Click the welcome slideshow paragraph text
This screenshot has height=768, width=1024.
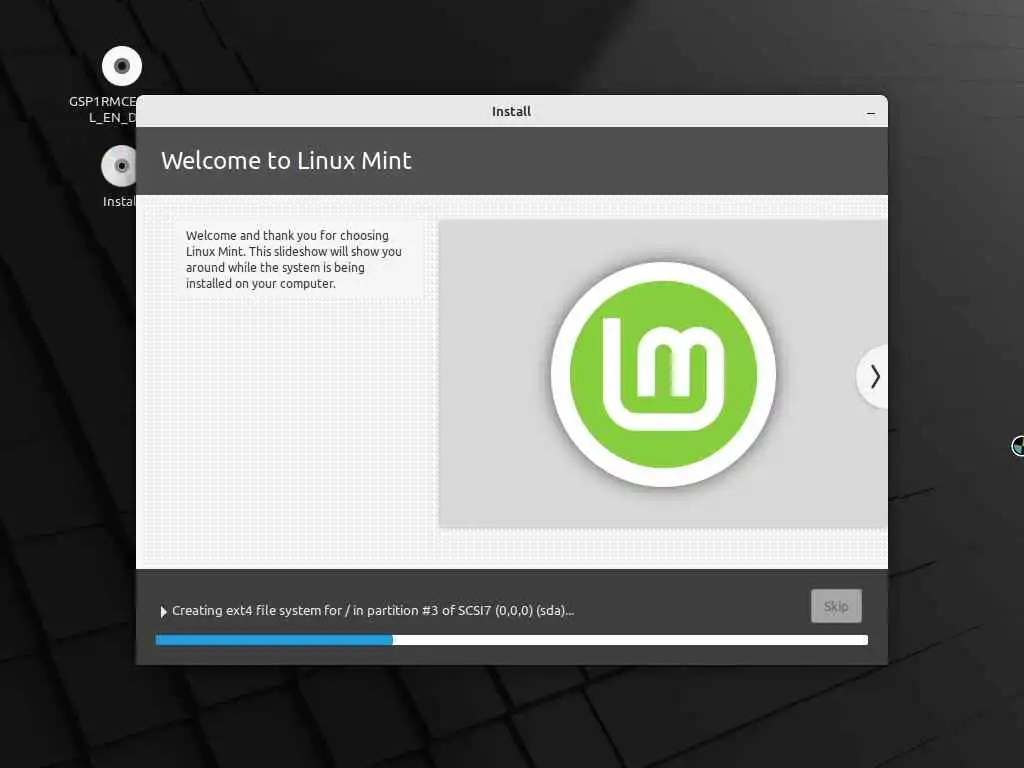[x=294, y=259]
